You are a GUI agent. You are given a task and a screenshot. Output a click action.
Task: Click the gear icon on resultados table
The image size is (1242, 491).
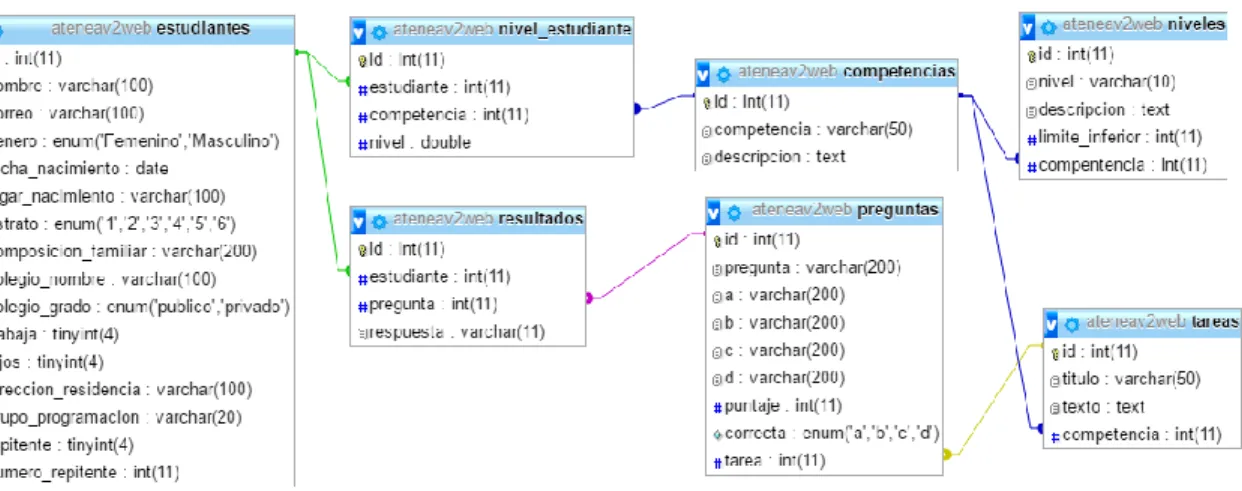379,221
